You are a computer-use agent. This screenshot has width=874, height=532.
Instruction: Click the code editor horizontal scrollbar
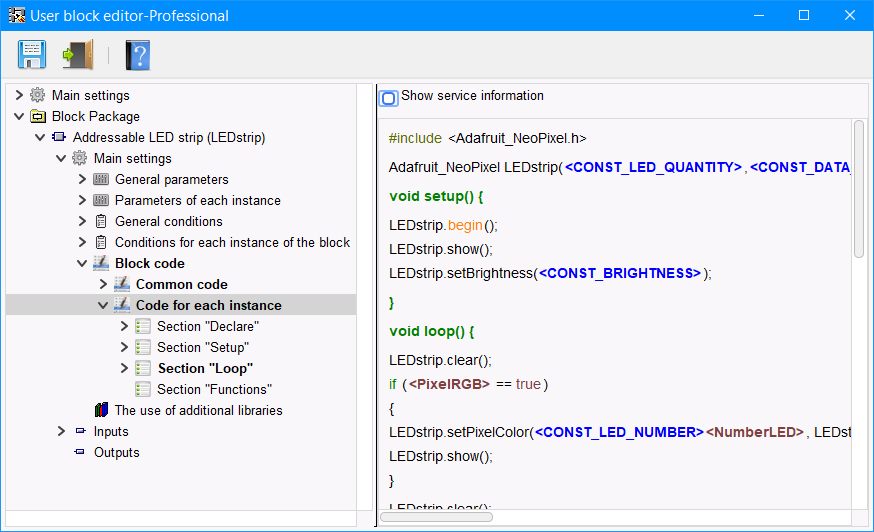tap(436, 517)
